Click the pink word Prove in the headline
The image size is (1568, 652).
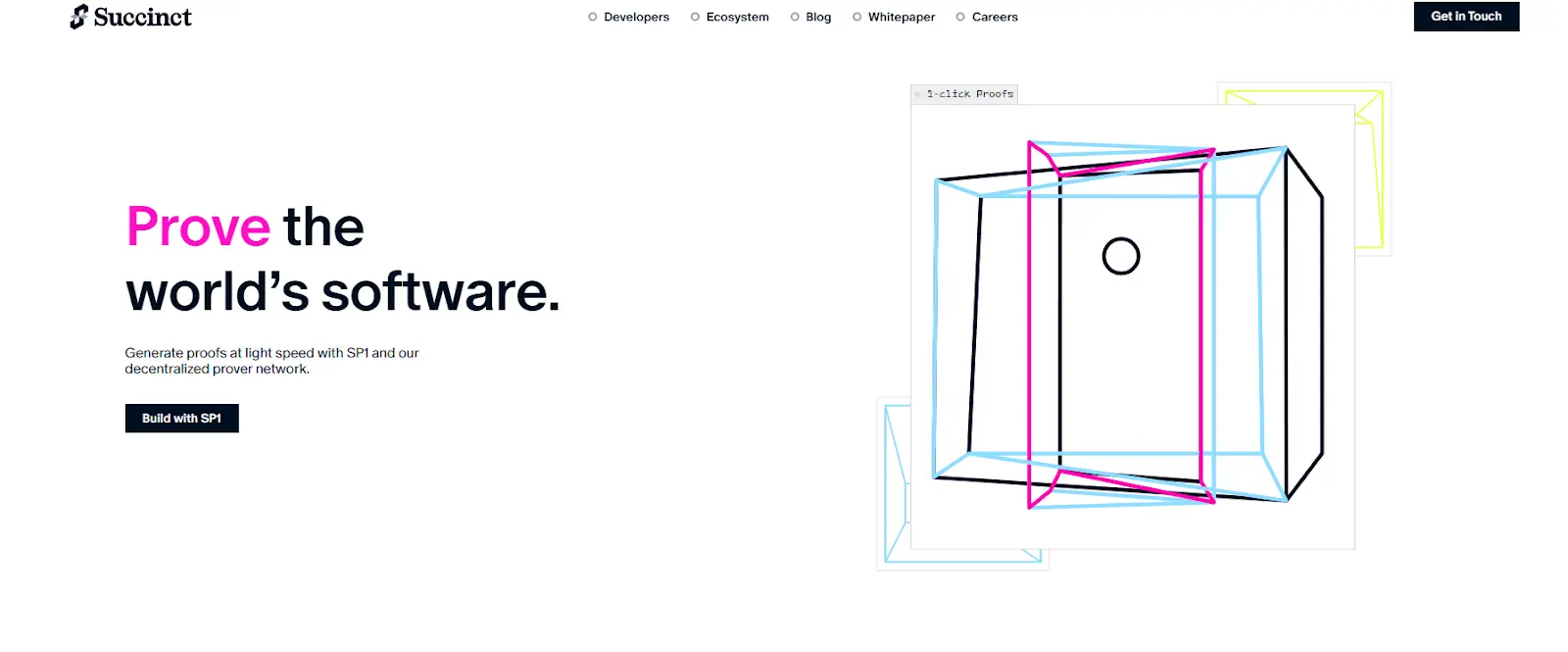(199, 227)
